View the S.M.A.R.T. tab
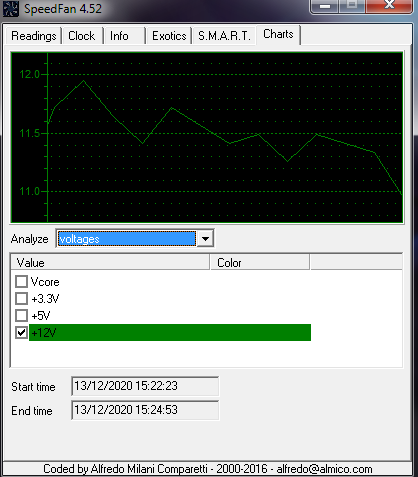 [224, 36]
